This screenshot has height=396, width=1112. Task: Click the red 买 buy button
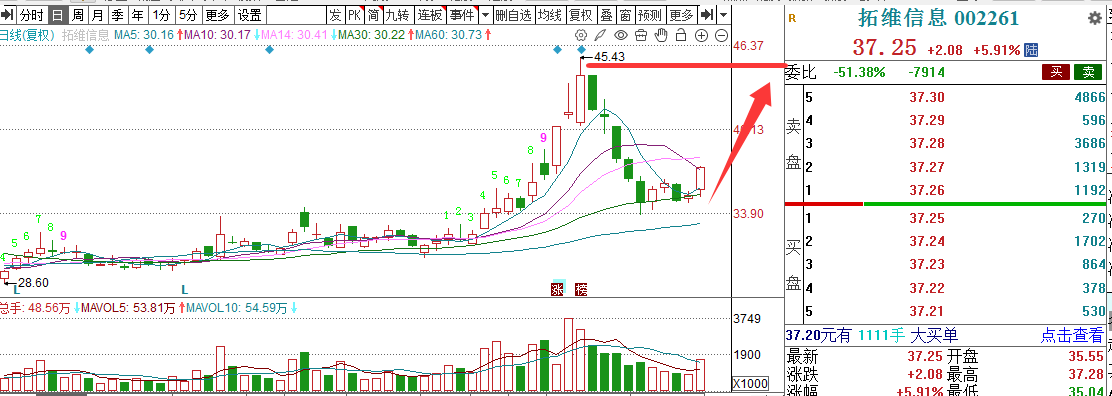click(x=1055, y=72)
